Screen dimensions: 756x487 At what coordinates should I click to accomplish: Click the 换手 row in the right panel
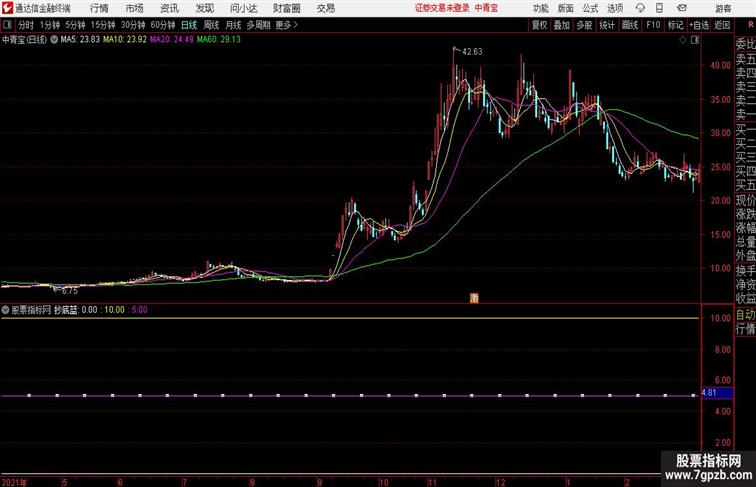745,271
